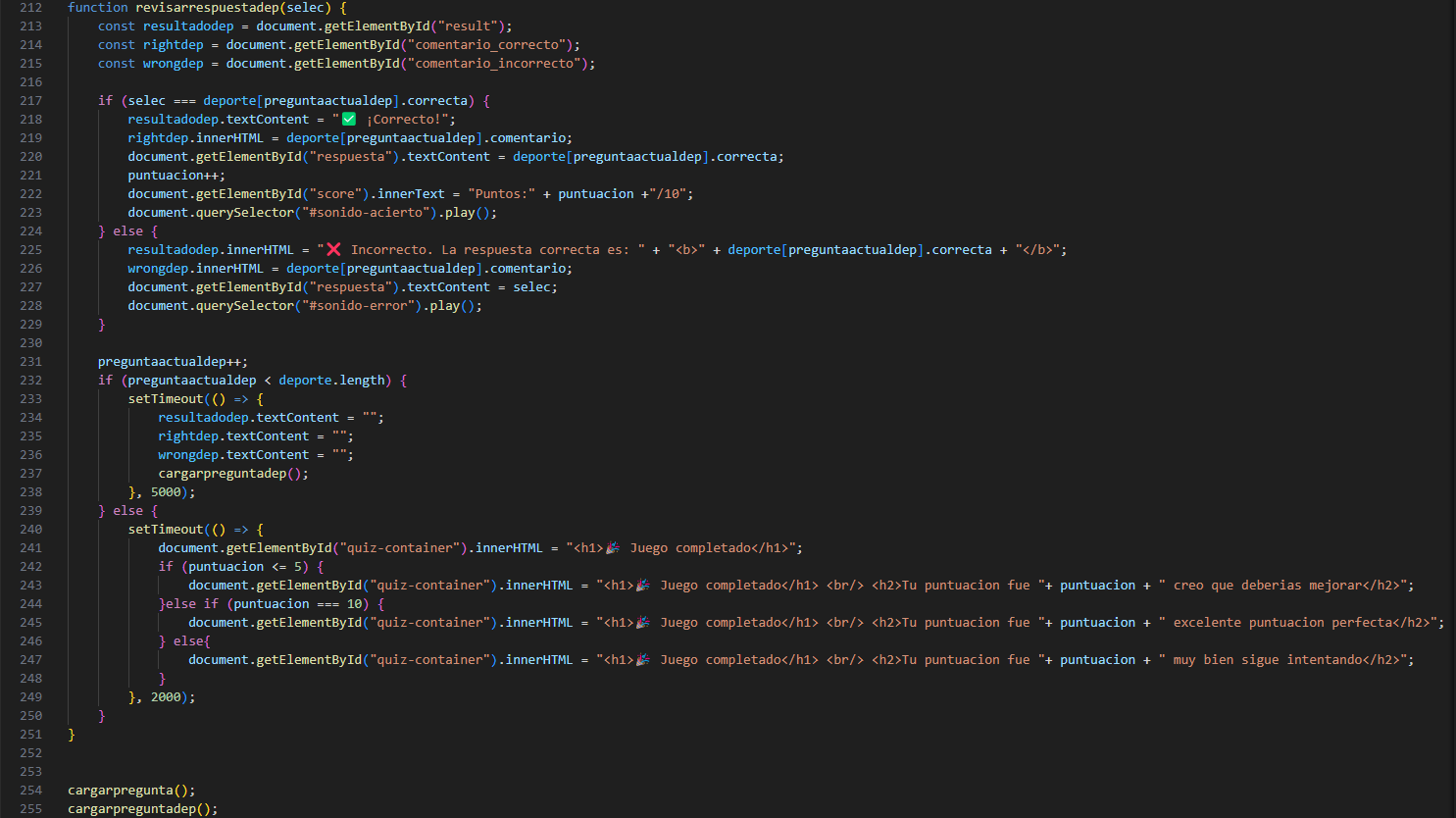Image resolution: width=1456 pixels, height=818 pixels.
Task: Click the 2000 timeout value on line 249
Action: [166, 696]
